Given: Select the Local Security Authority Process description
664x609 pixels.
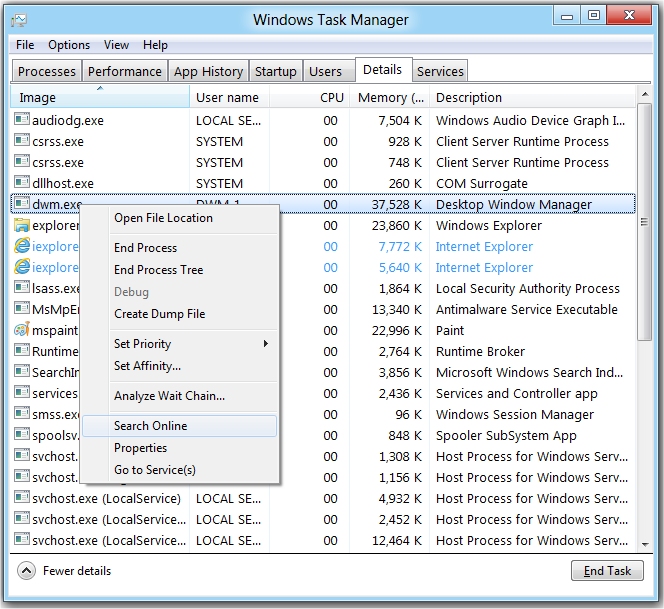Looking at the screenshot, I should pos(528,288).
